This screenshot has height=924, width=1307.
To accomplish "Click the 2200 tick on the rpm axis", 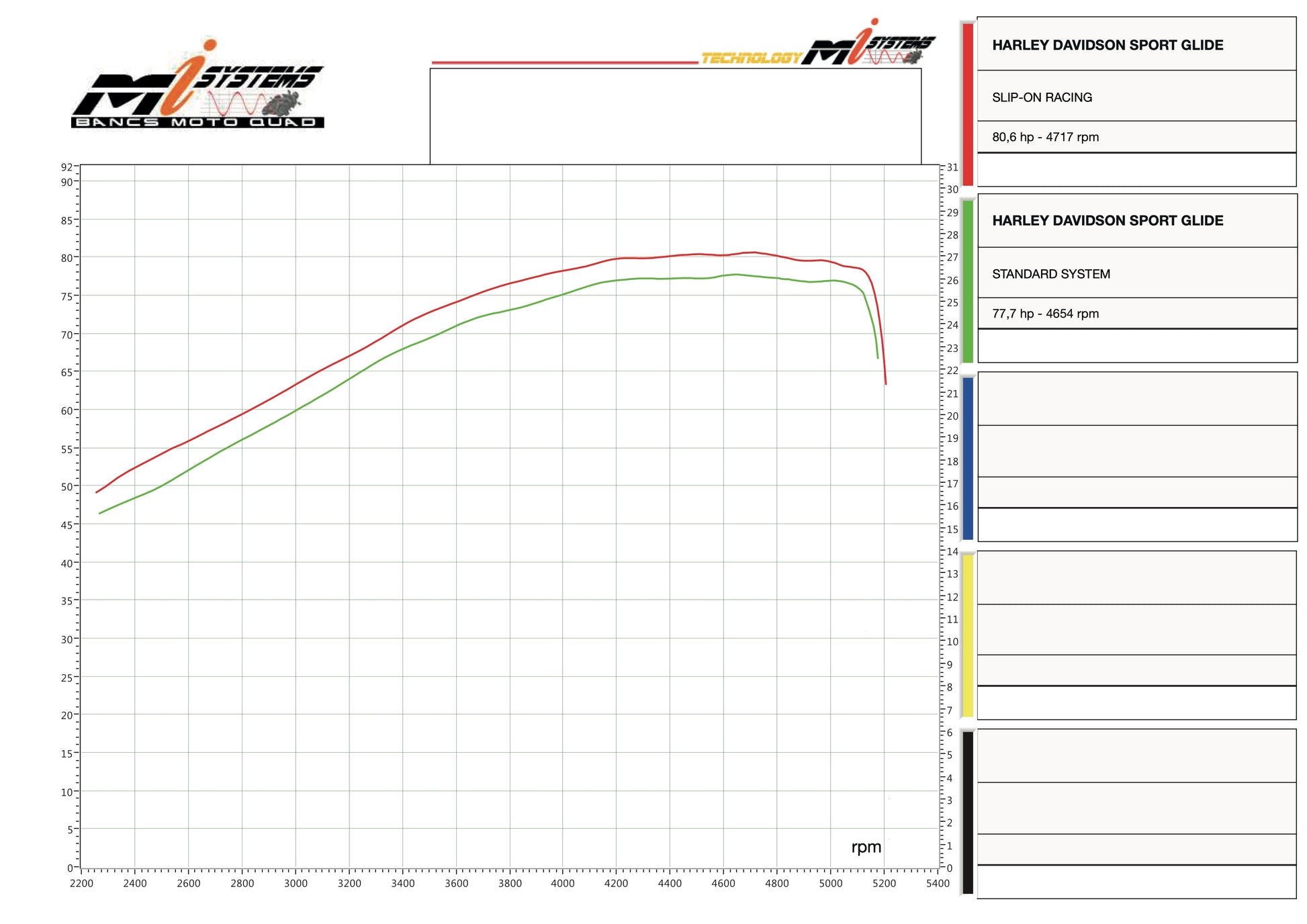I will pyautogui.click(x=81, y=884).
